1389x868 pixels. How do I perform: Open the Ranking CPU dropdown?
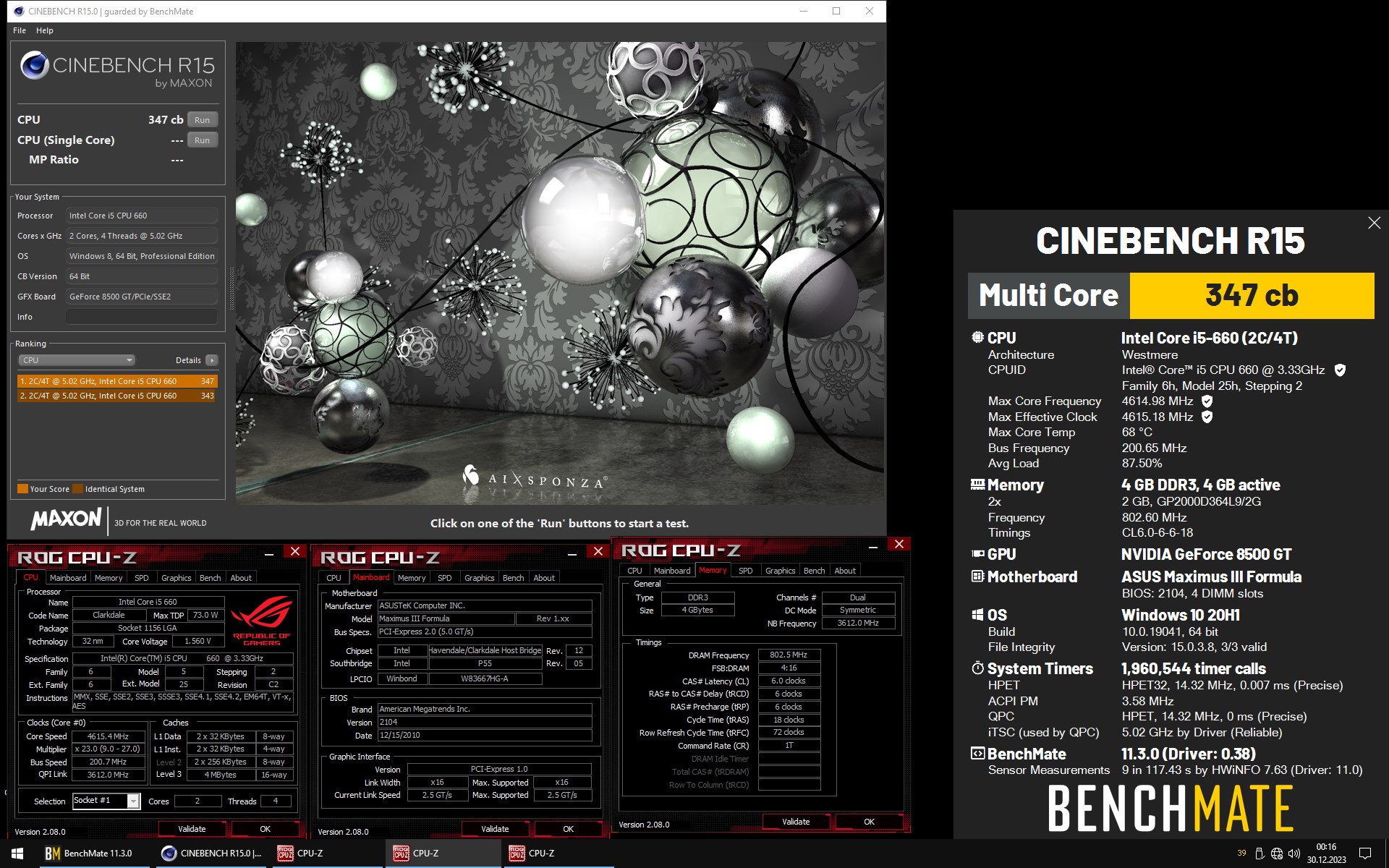77,360
